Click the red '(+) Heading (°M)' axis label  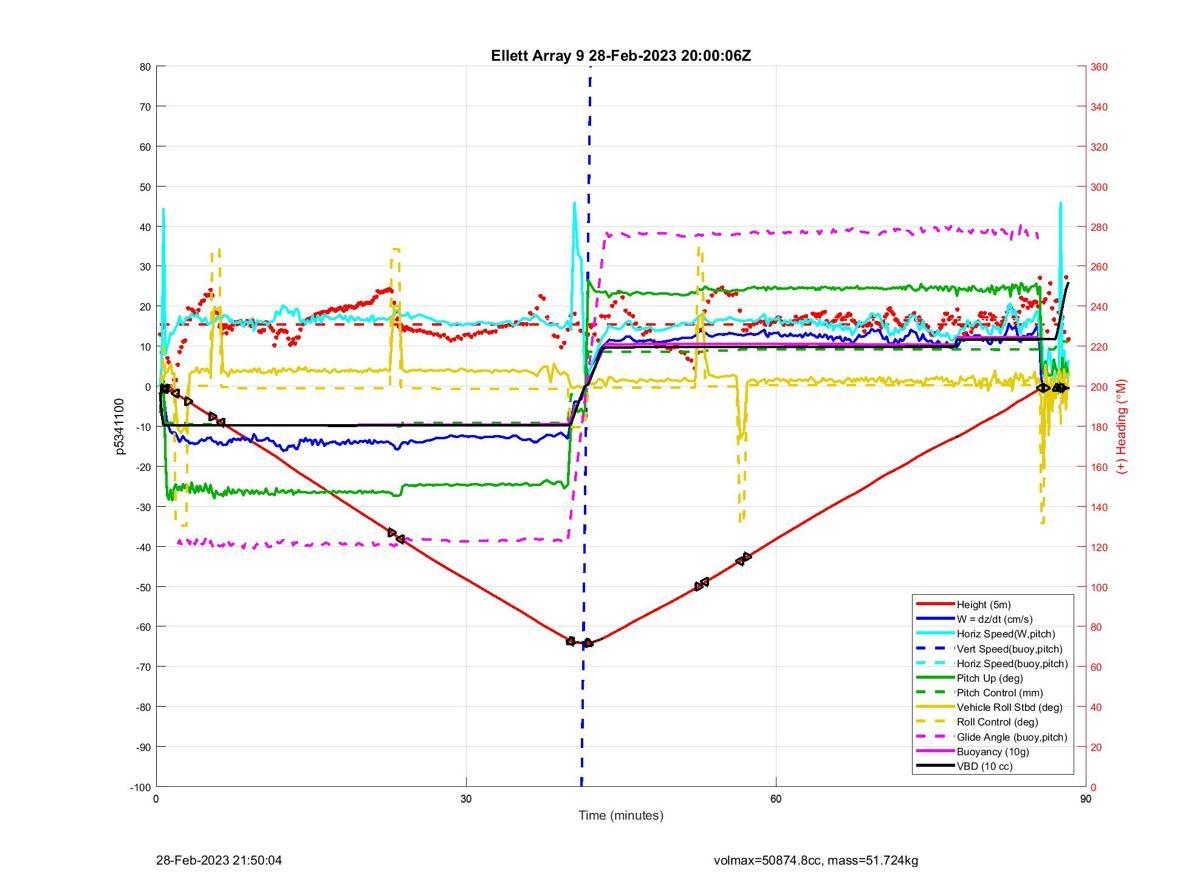pyautogui.click(x=1122, y=426)
